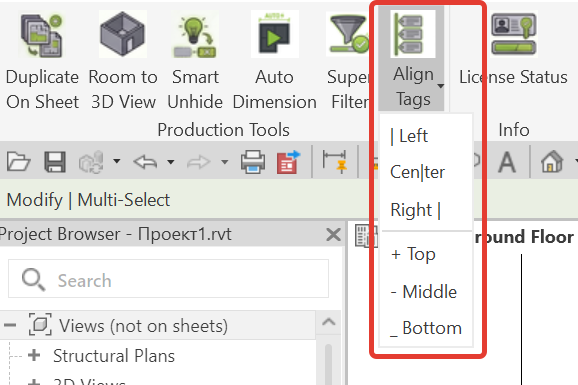Click the Modify | Multi-Select context tab

(88, 200)
